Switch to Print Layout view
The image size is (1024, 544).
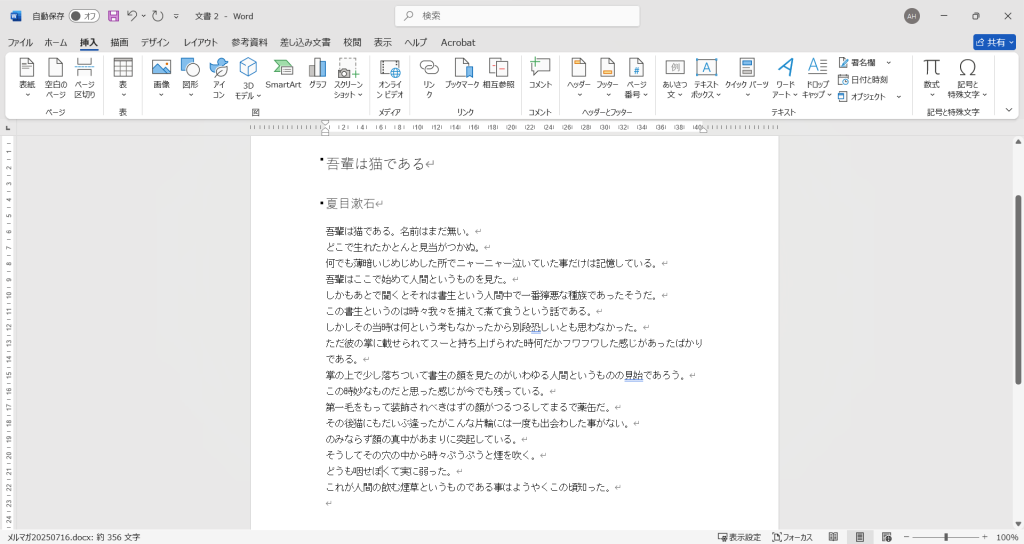click(x=860, y=537)
